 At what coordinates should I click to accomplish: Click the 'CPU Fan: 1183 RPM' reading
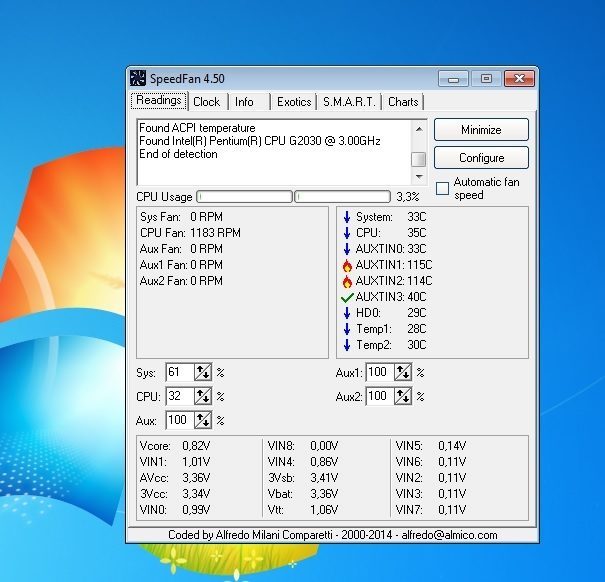coord(190,233)
